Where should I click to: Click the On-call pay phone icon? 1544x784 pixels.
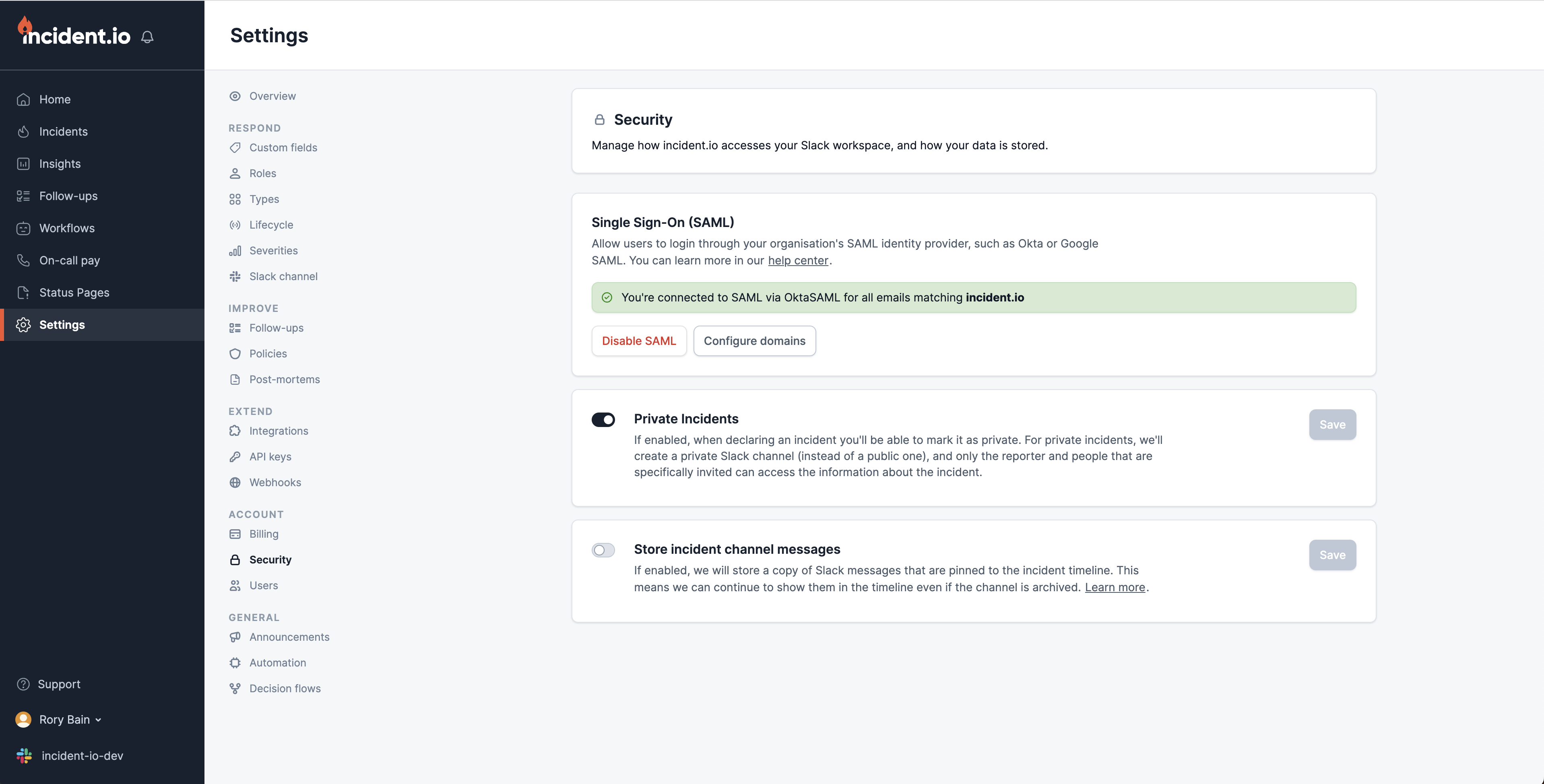click(x=23, y=260)
